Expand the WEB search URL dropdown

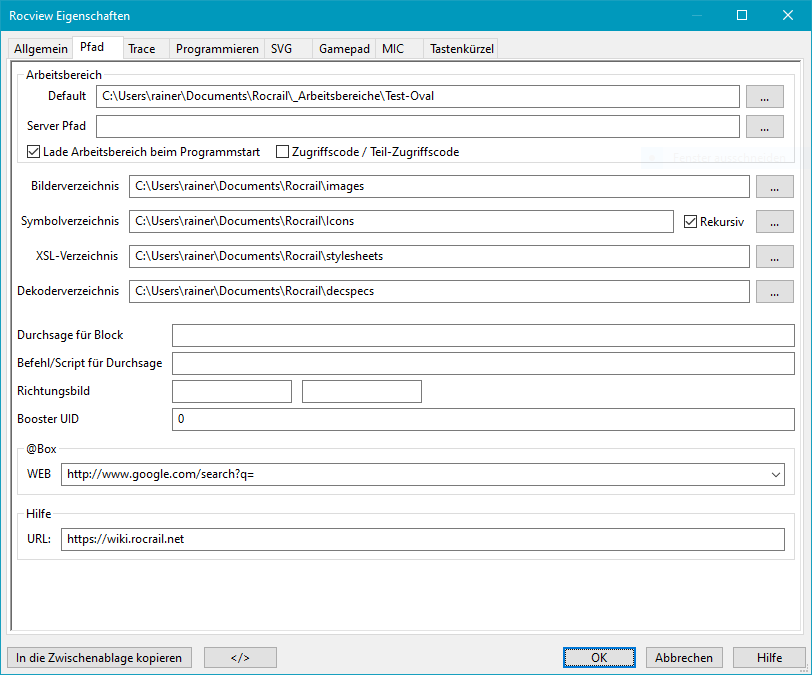click(x=776, y=475)
